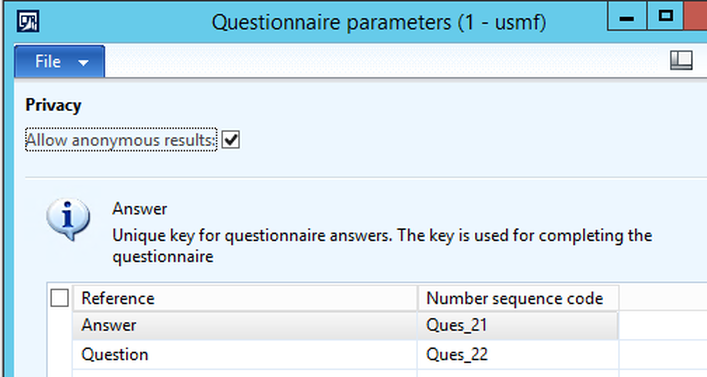Screen dimensions: 707x377
Task: Select the Answer reference row
Action: click(245, 325)
